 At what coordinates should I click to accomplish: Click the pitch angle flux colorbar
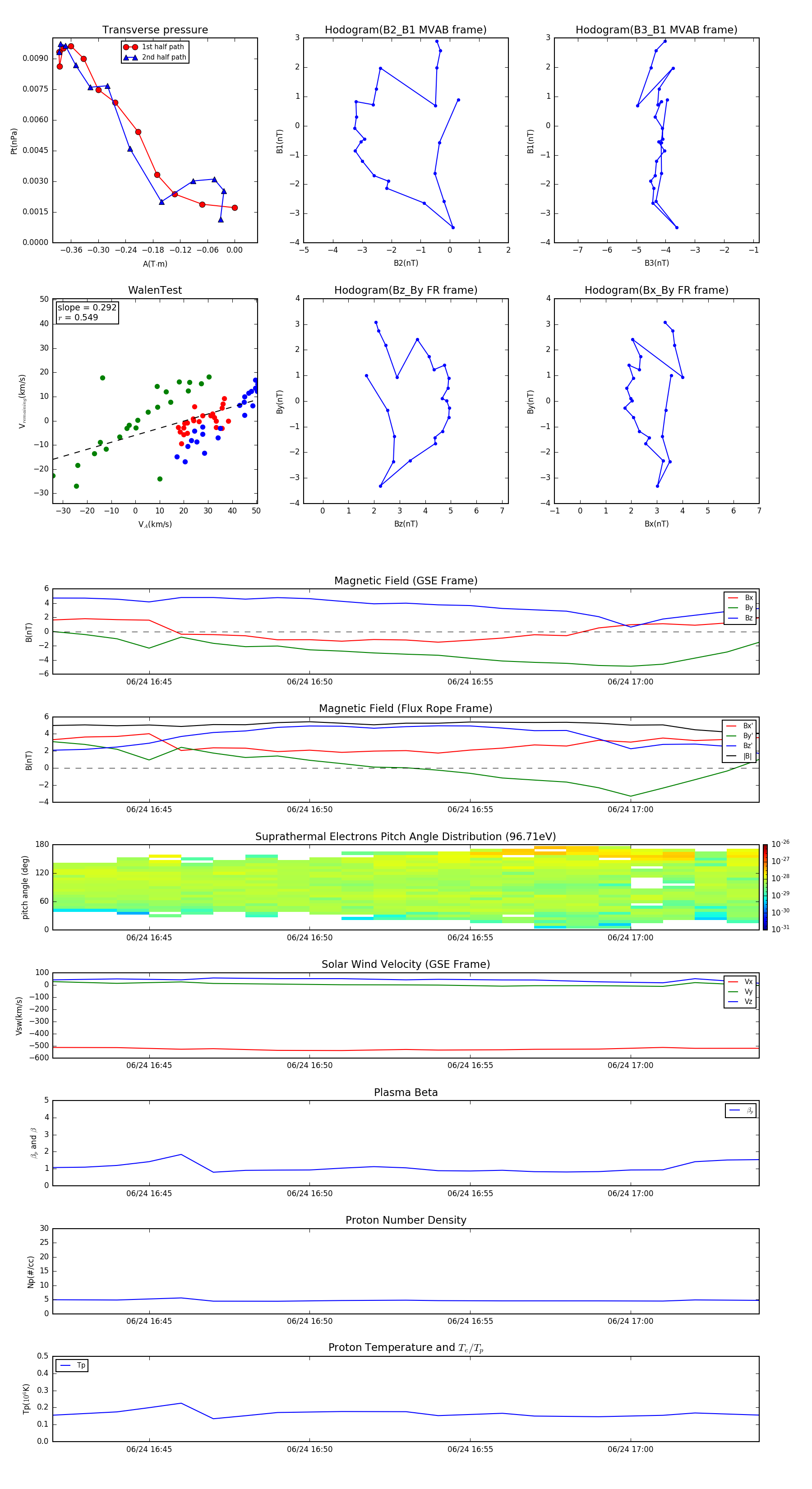[765, 887]
